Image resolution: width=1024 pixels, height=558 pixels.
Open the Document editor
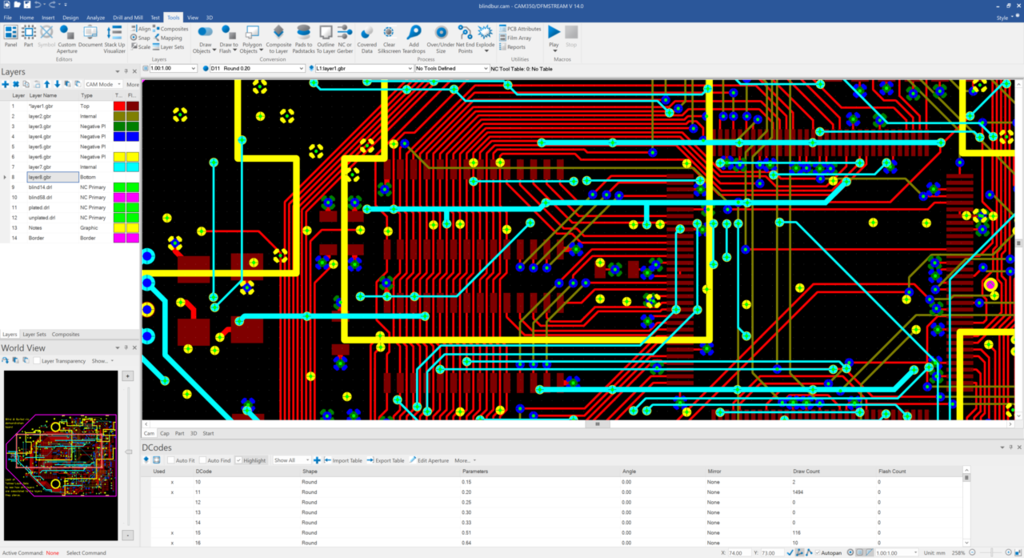click(x=90, y=37)
